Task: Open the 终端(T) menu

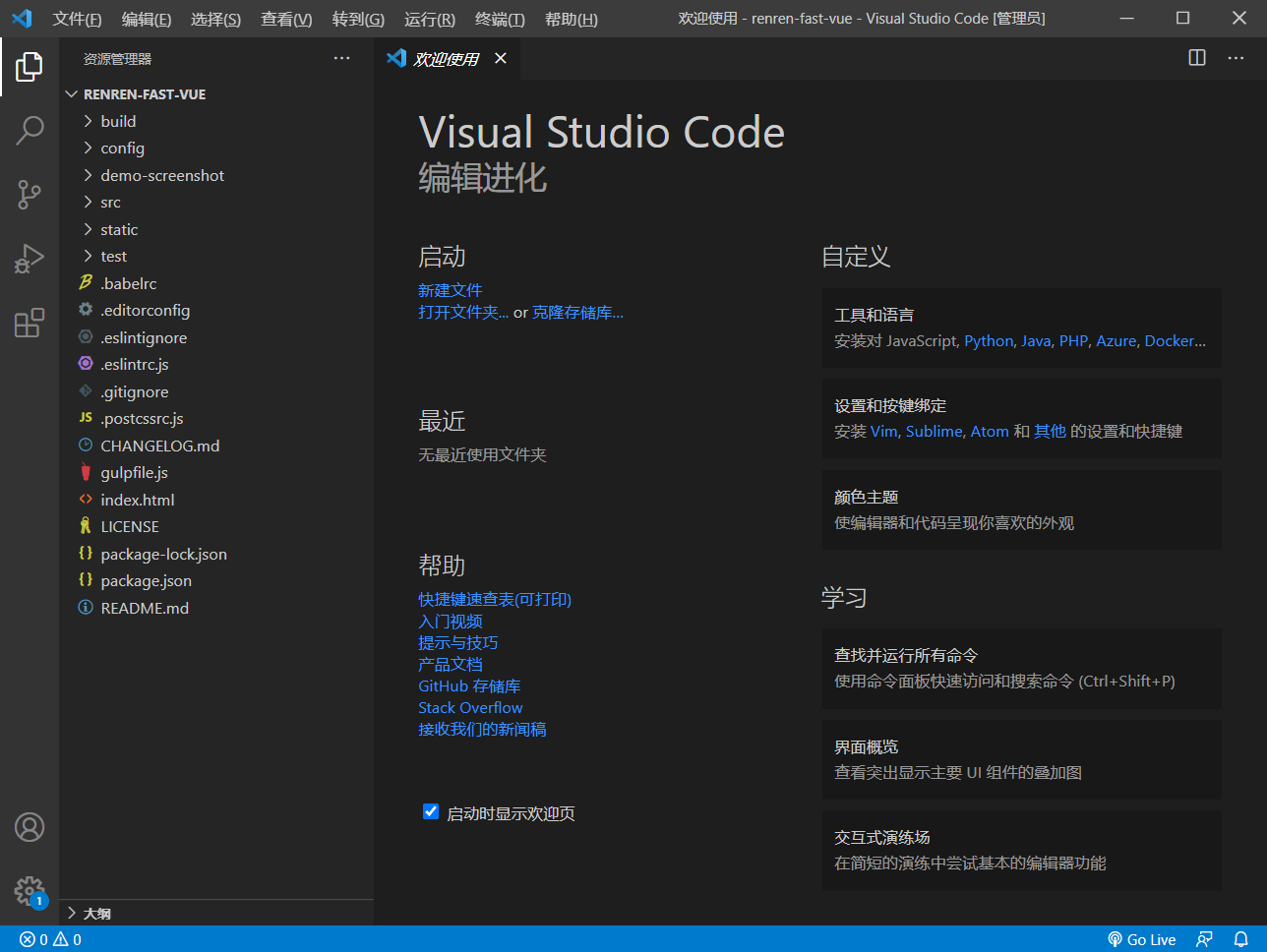Action: click(500, 19)
